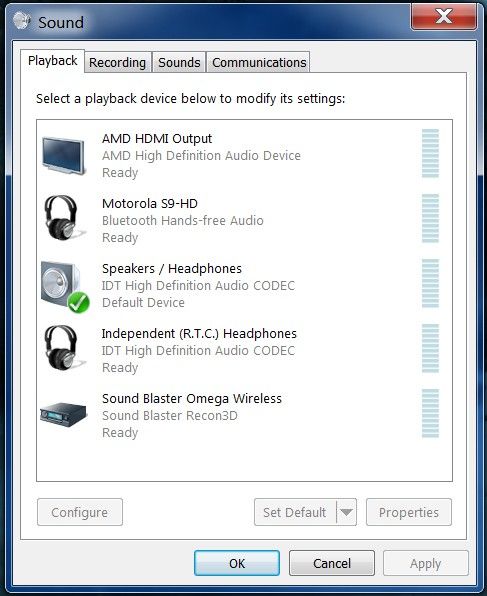Click the Sound Blaster Omega Wireless receiver icon
The height and width of the screenshot is (596, 487).
63,414
